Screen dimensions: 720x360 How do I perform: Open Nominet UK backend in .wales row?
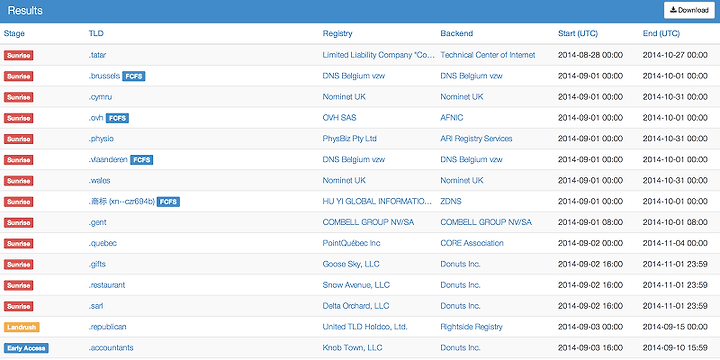462,180
